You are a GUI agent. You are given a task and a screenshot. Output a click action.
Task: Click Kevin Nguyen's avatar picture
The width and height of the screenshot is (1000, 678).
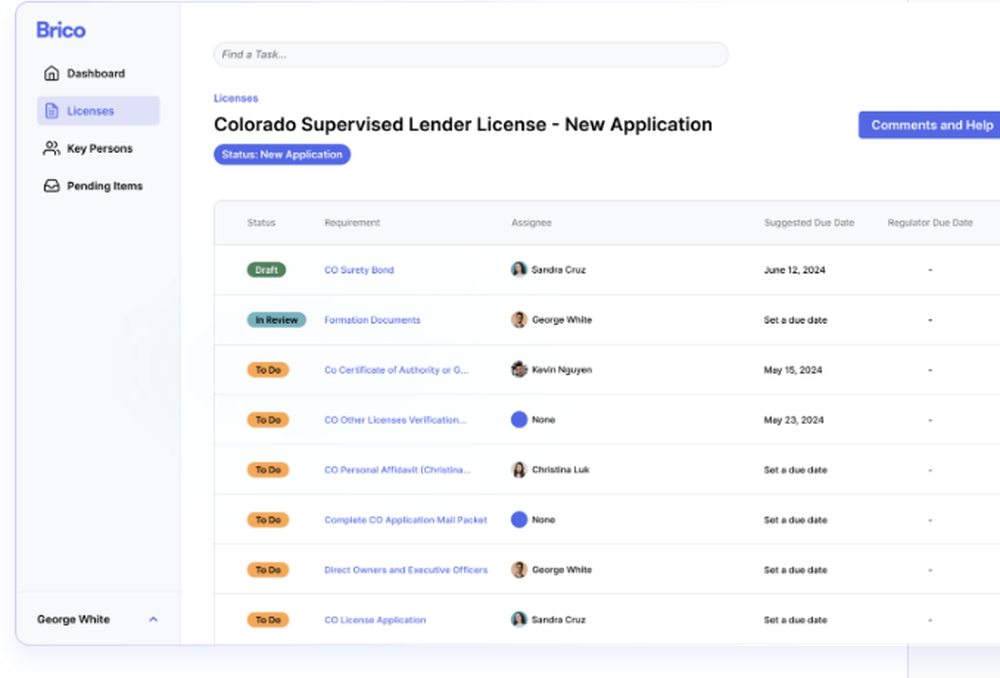[519, 370]
